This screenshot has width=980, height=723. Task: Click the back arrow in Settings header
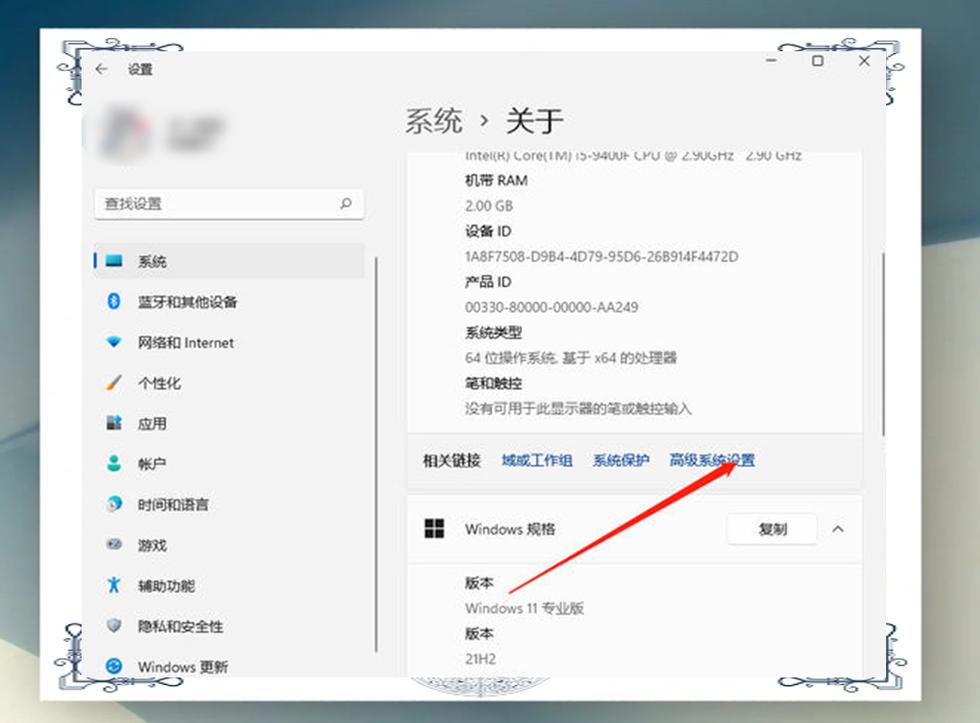pos(101,69)
